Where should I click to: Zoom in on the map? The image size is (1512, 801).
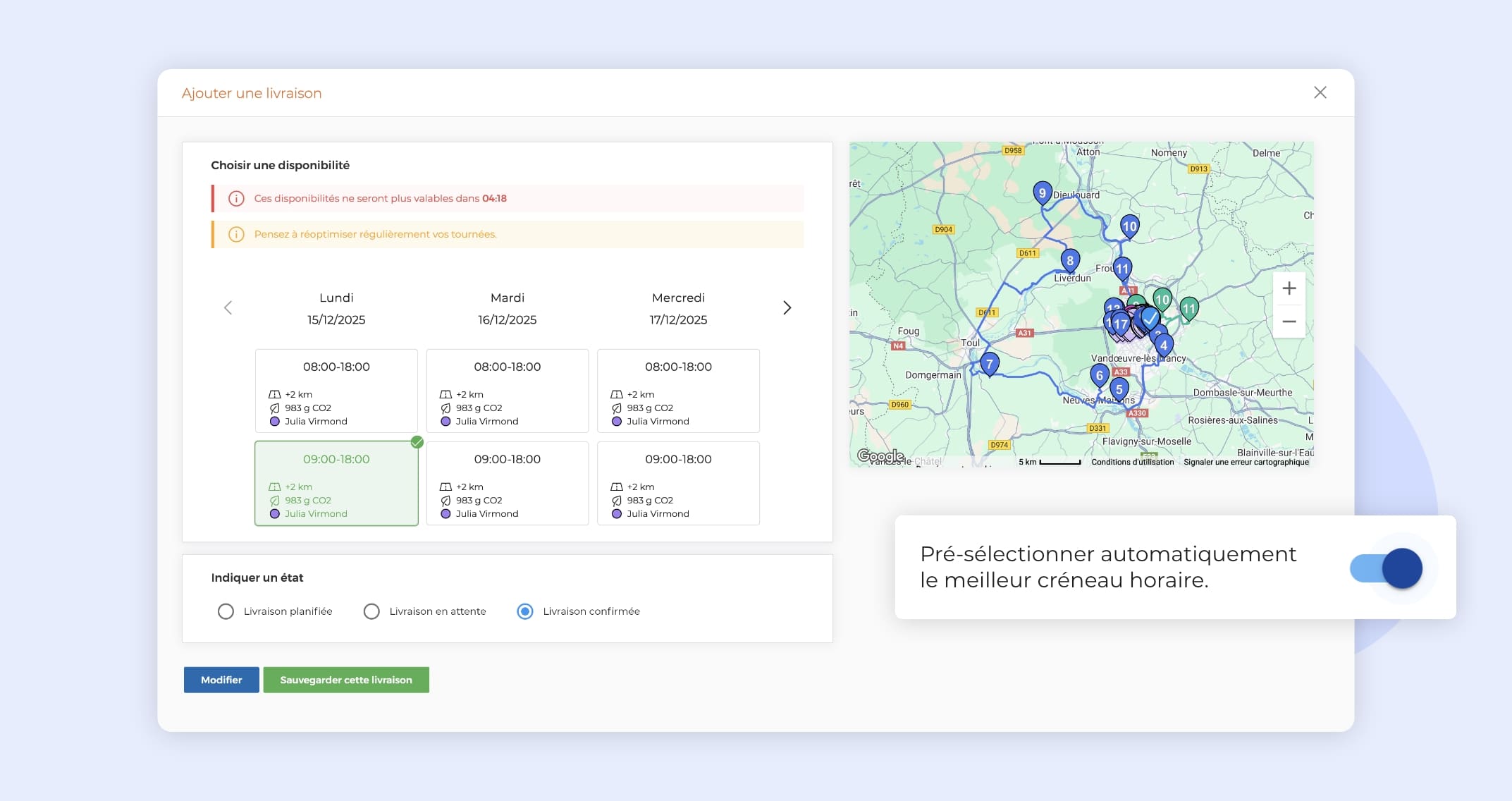click(x=1289, y=288)
